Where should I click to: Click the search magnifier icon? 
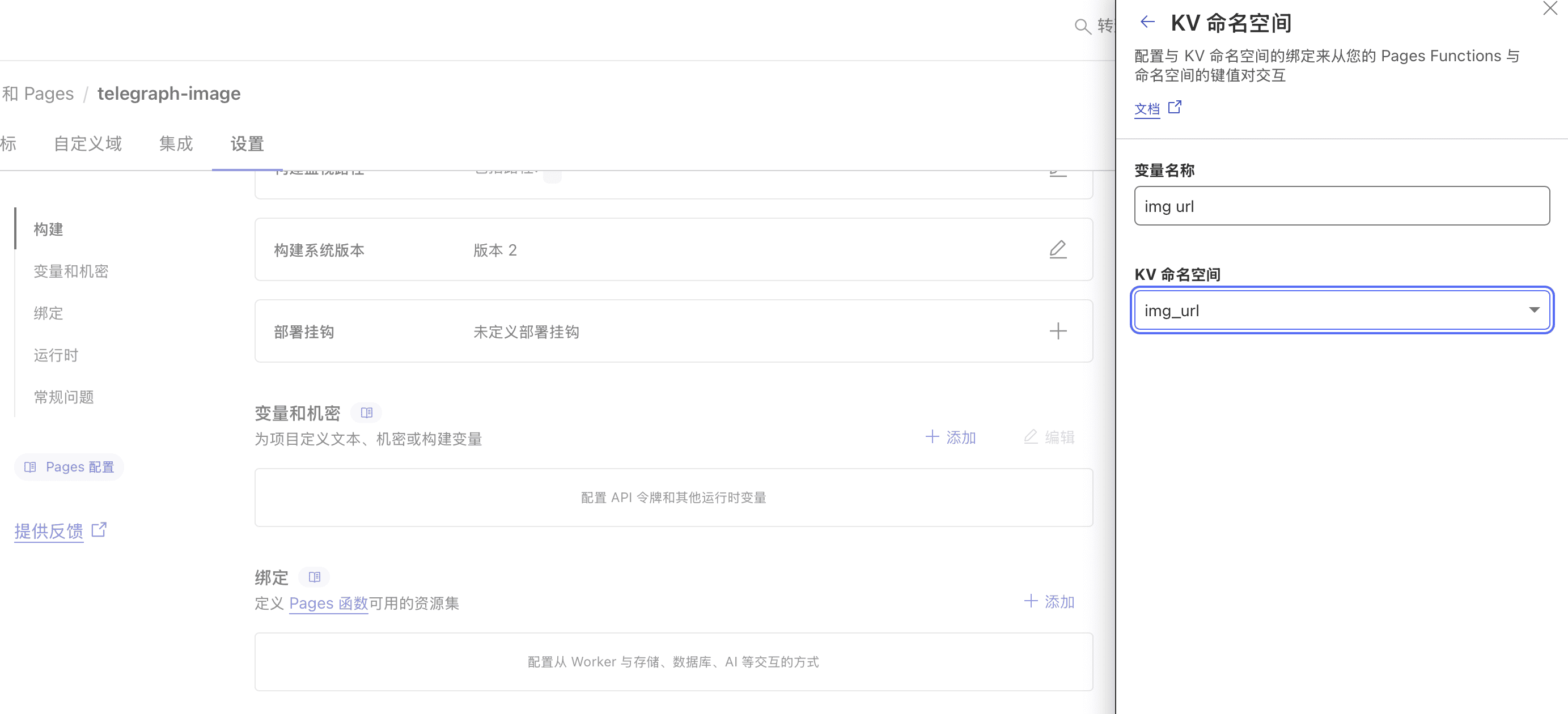pyautogui.click(x=1082, y=27)
